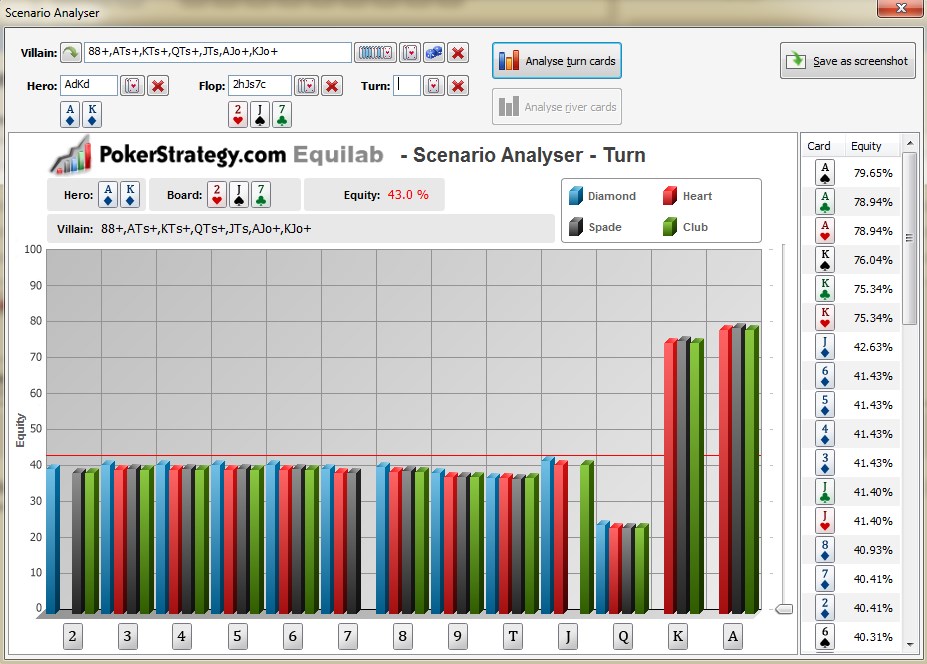Open the Flop card selector dropdown

pyautogui.click(x=305, y=85)
